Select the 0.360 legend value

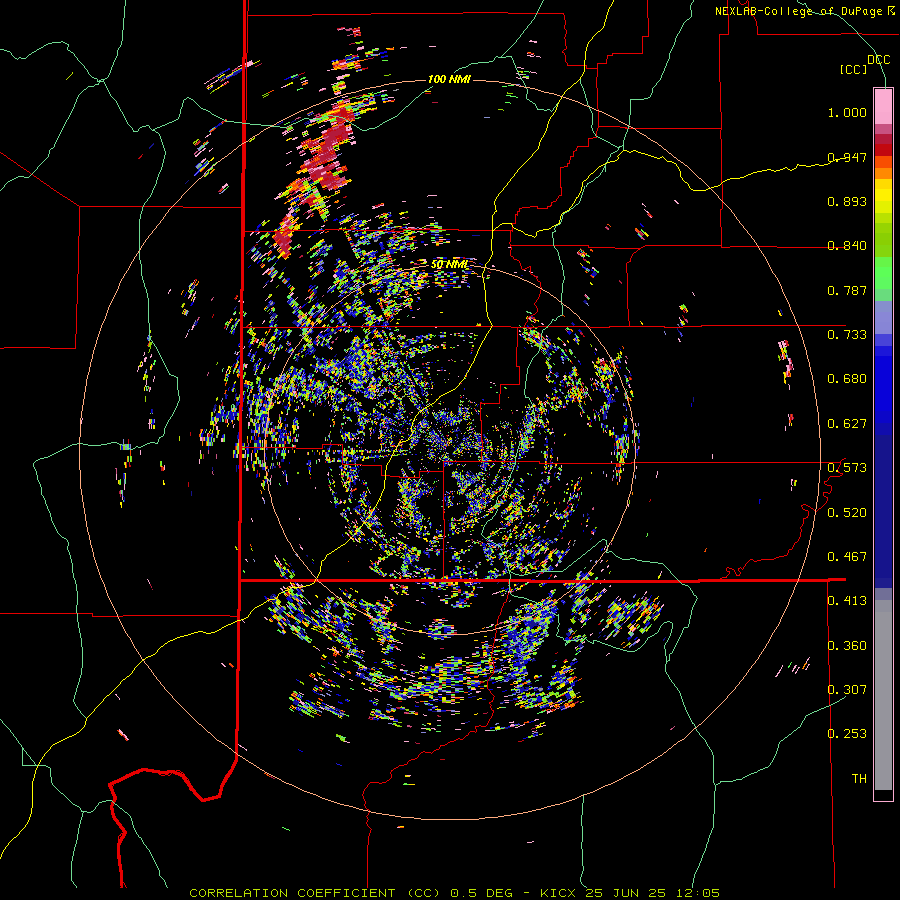(x=847, y=646)
